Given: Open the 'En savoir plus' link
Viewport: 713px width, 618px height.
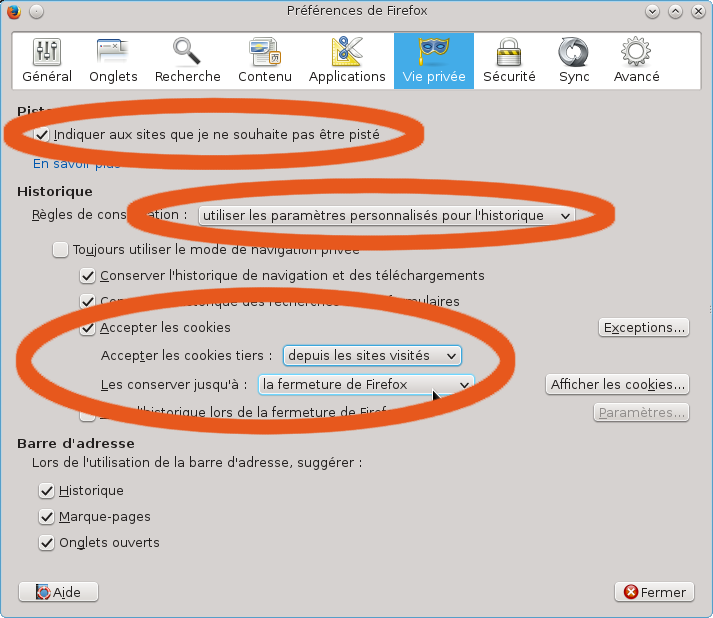Looking at the screenshot, I should [76, 164].
